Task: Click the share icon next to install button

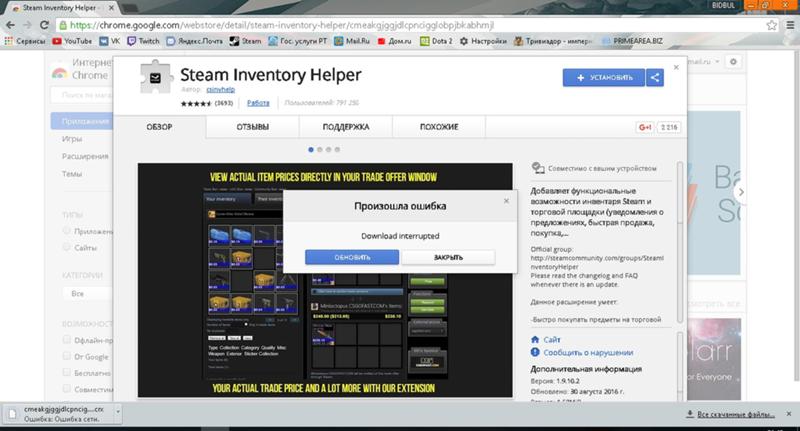Action: [655, 78]
